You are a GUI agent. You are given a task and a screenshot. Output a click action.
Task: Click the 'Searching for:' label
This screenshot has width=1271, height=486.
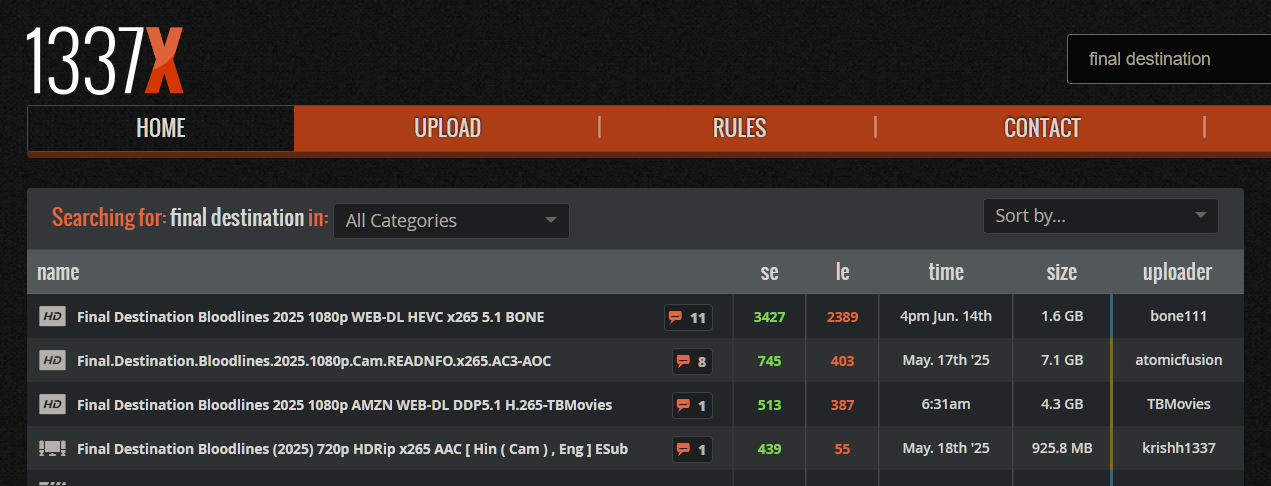pos(108,218)
